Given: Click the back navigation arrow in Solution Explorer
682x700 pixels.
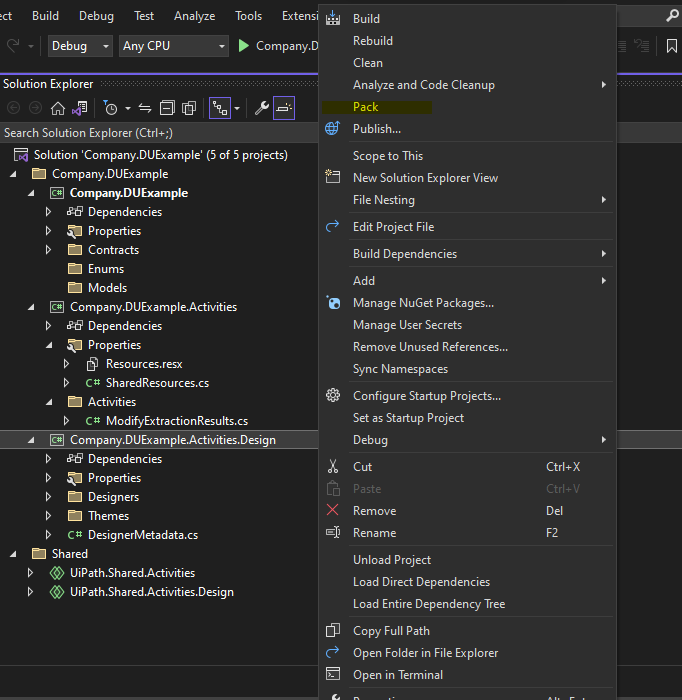Looking at the screenshot, I should coord(14,108).
